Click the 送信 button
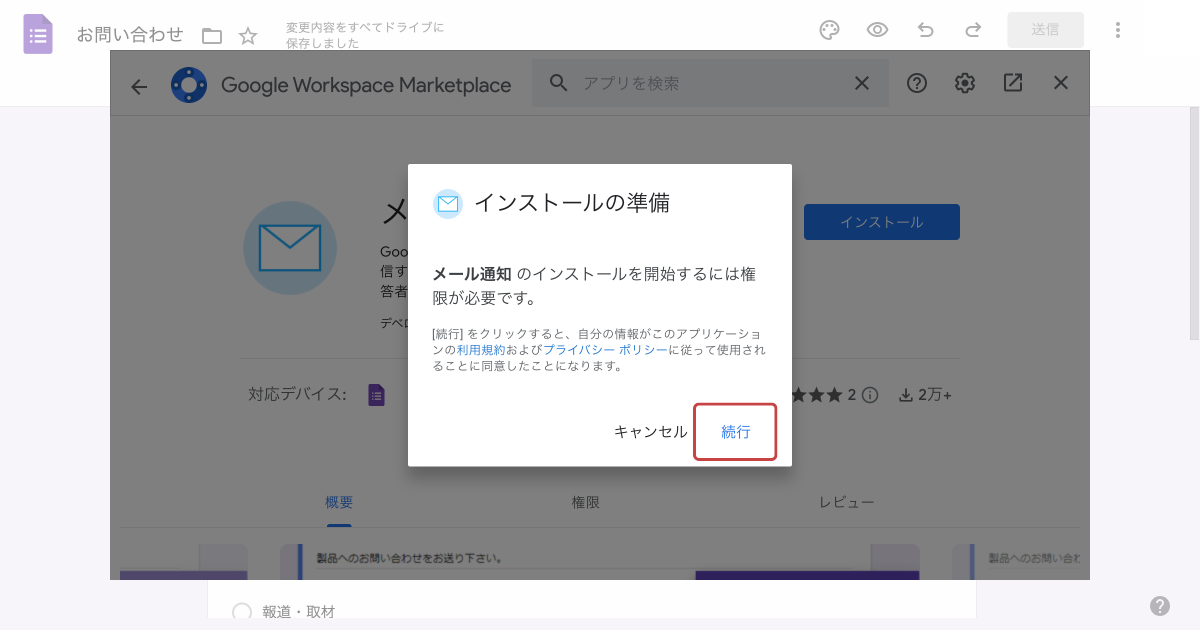Viewport: 1200px width, 630px height. [x=1046, y=30]
